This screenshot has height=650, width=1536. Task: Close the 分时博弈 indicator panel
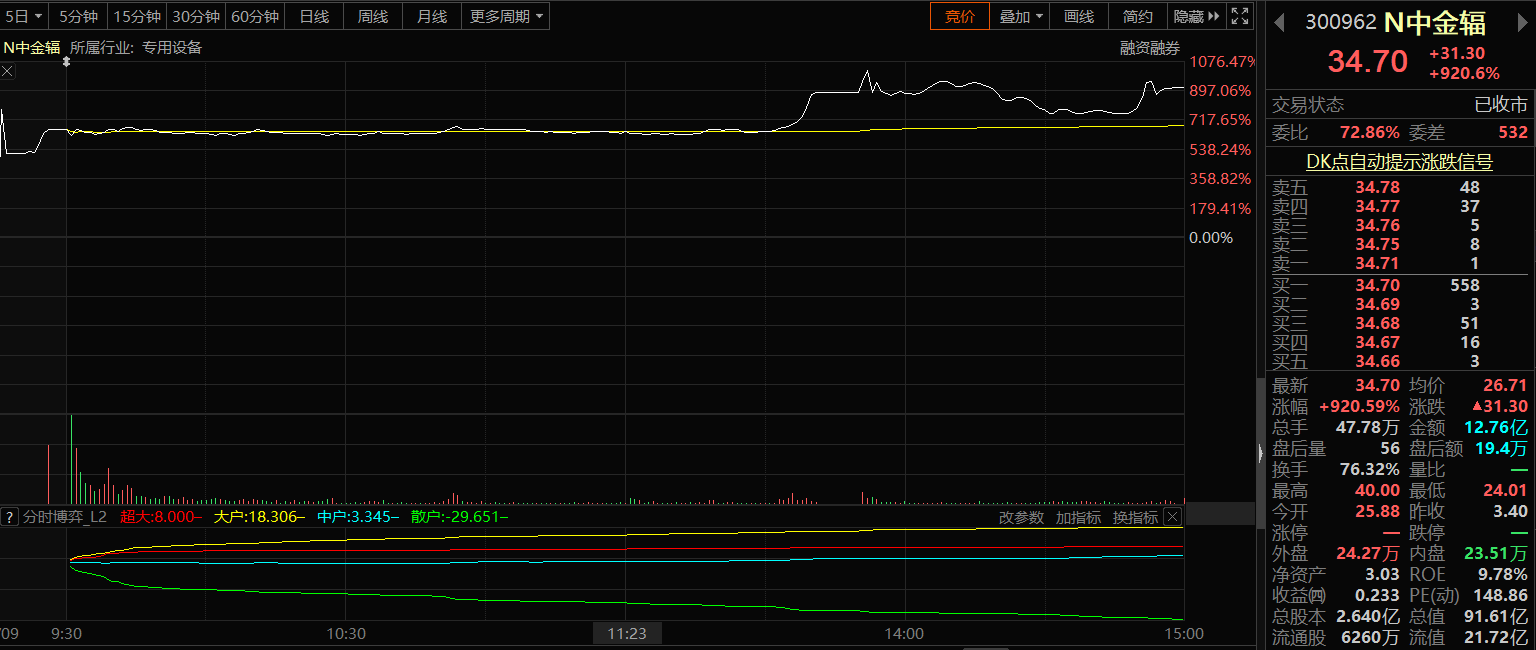click(1172, 517)
